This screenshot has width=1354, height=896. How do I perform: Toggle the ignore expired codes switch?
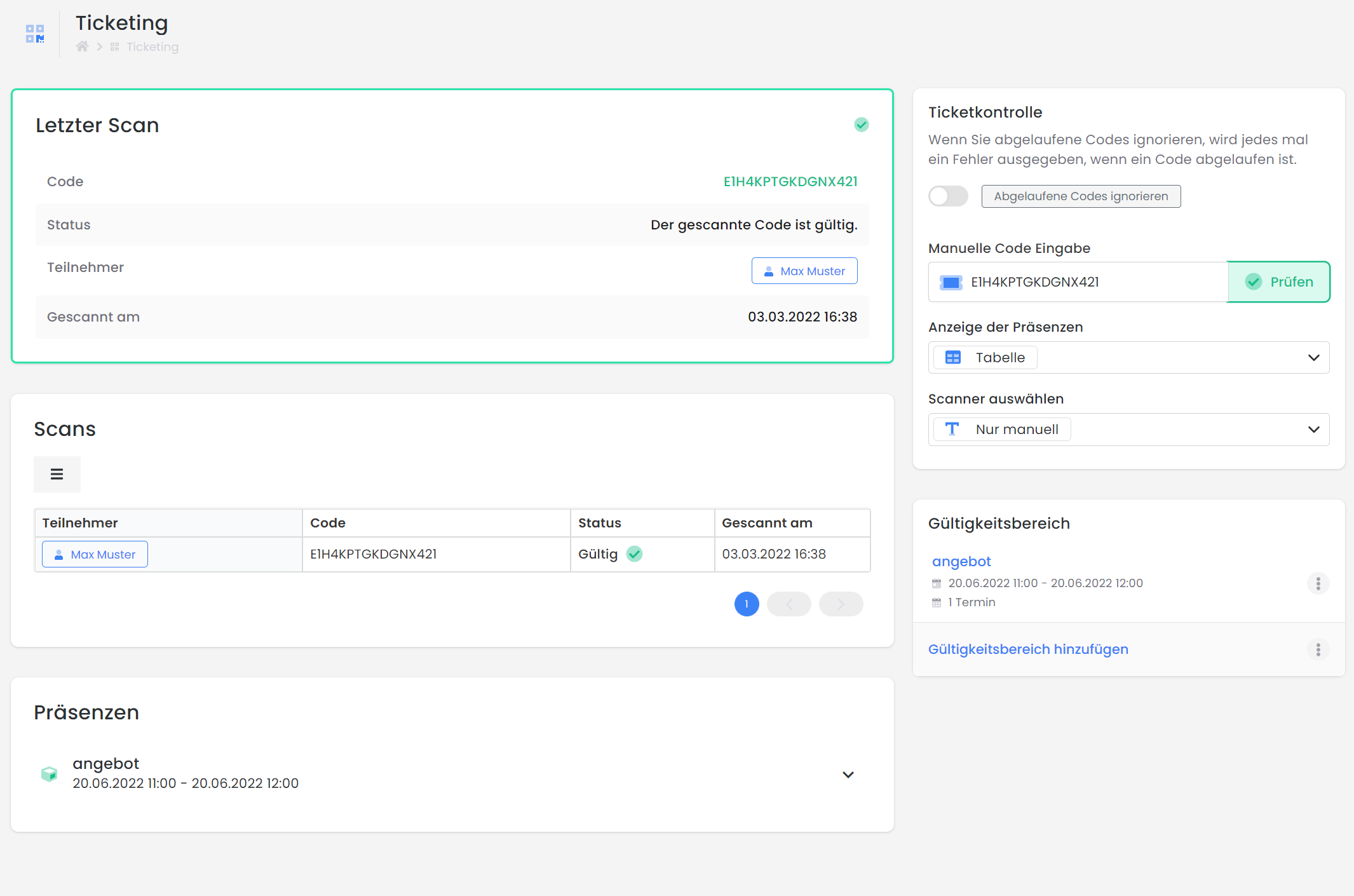tap(948, 196)
